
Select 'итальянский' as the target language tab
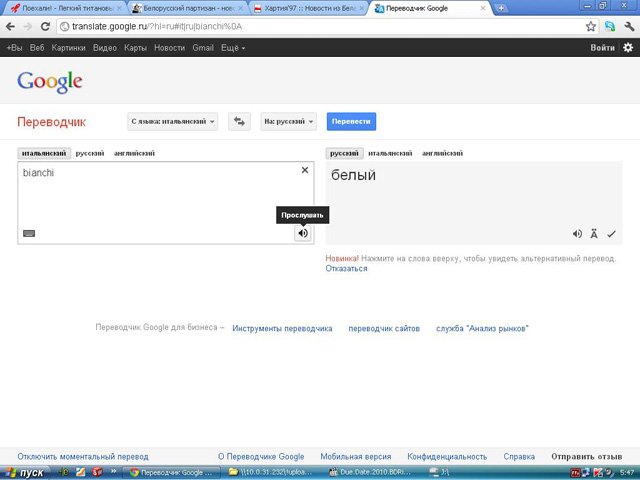(390, 153)
